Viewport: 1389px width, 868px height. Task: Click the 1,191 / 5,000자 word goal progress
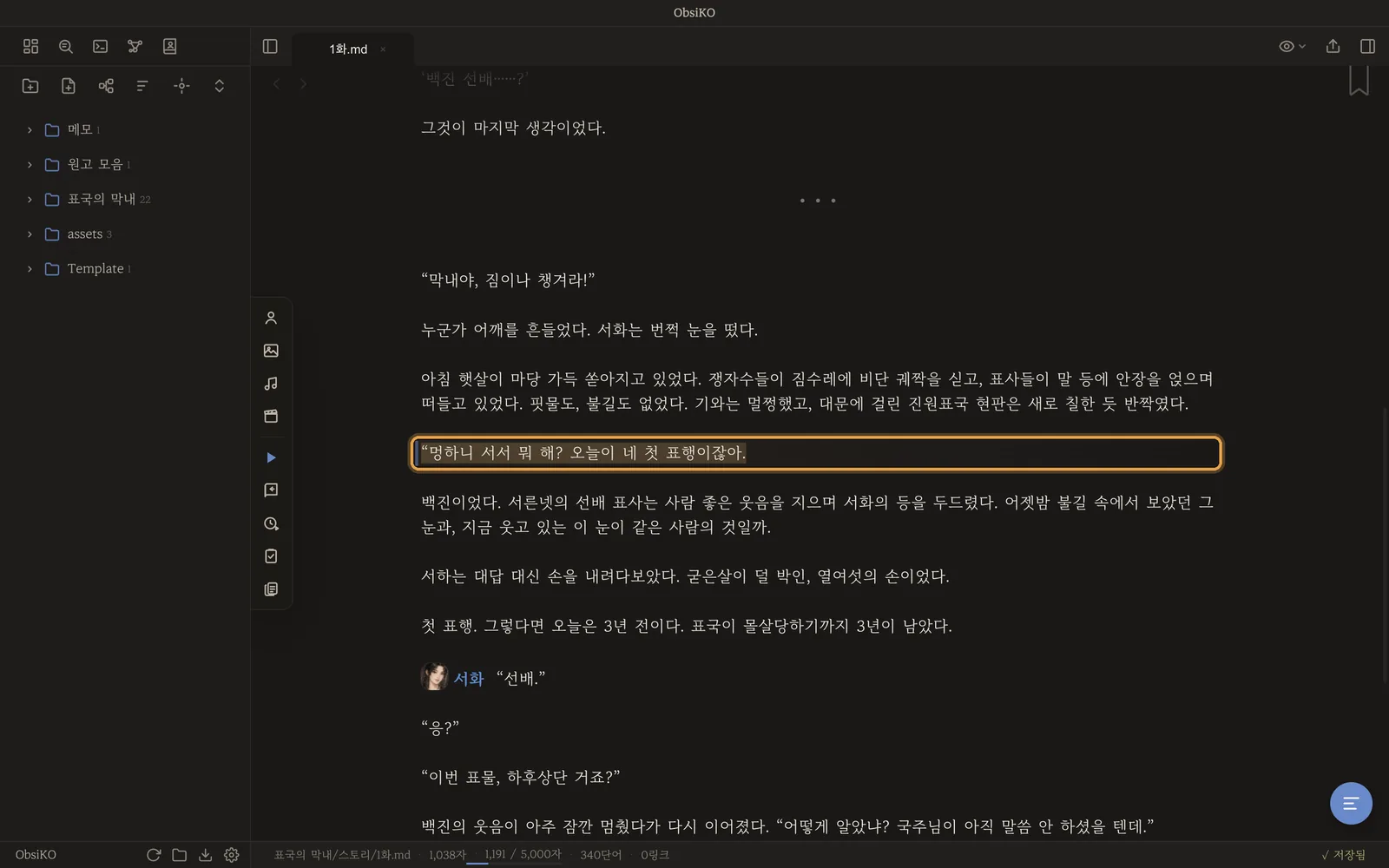[523, 855]
